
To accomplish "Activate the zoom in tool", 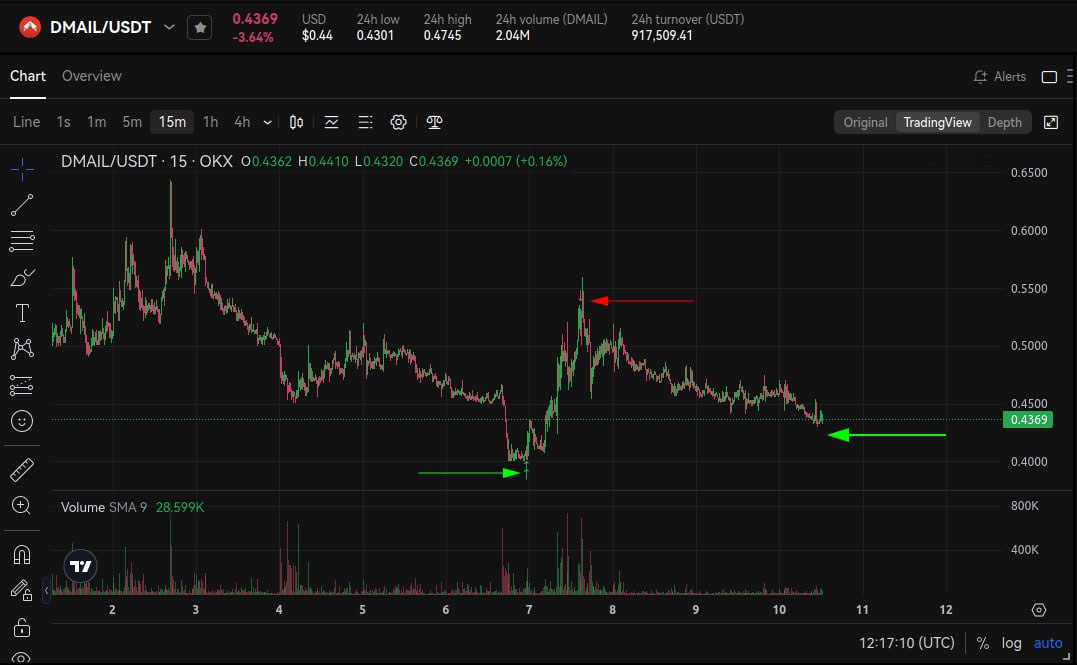I will 22,506.
